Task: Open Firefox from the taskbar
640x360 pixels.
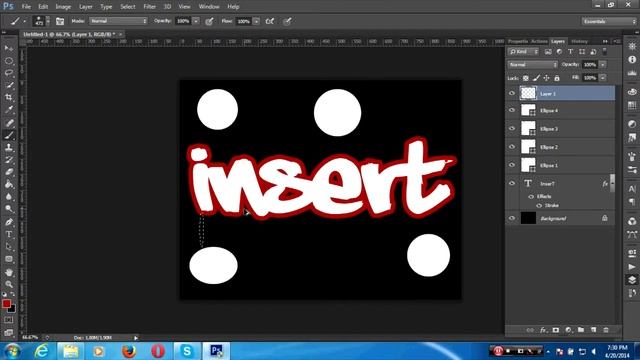Action: tap(129, 351)
